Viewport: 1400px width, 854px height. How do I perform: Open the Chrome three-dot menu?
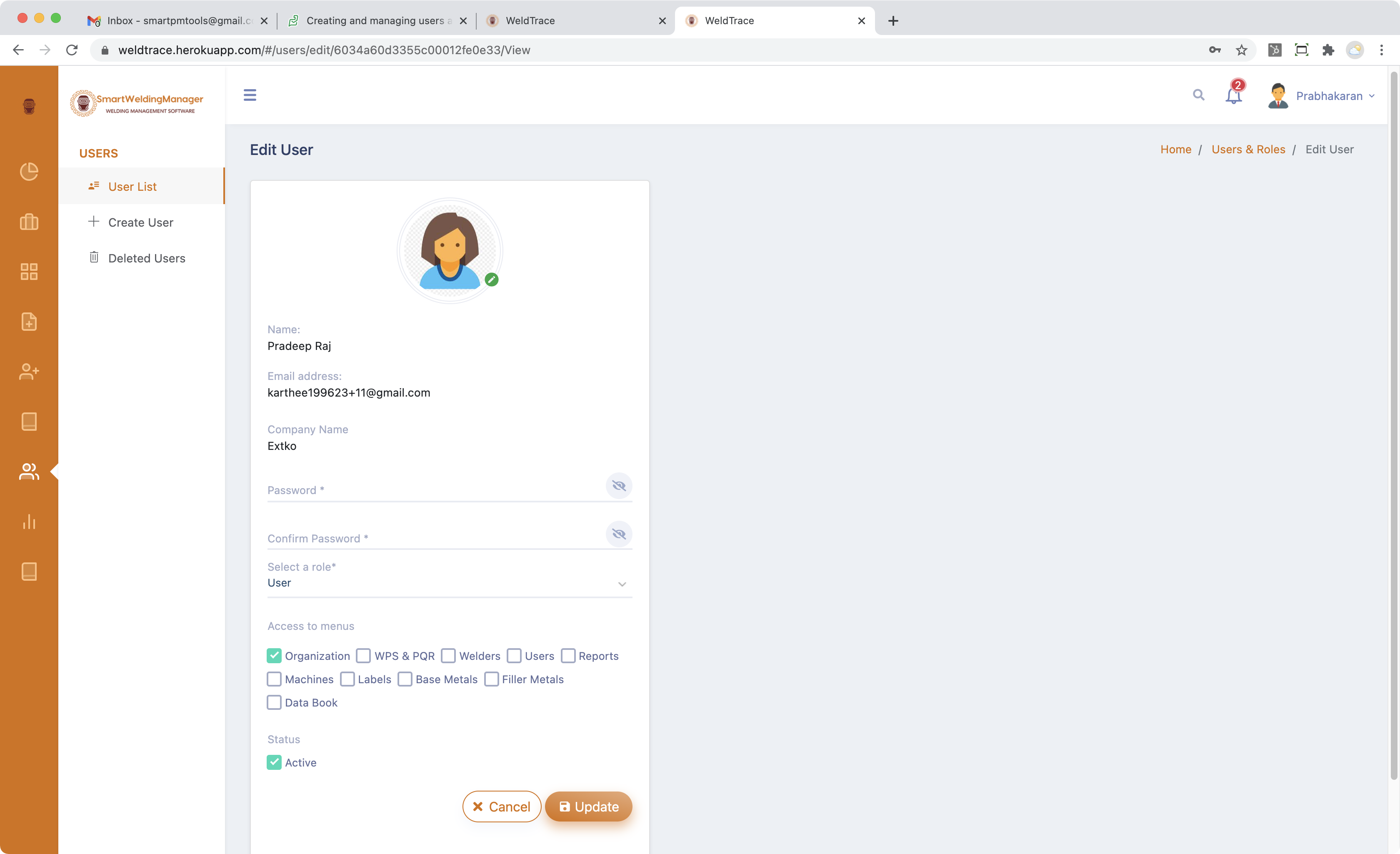point(1382,50)
